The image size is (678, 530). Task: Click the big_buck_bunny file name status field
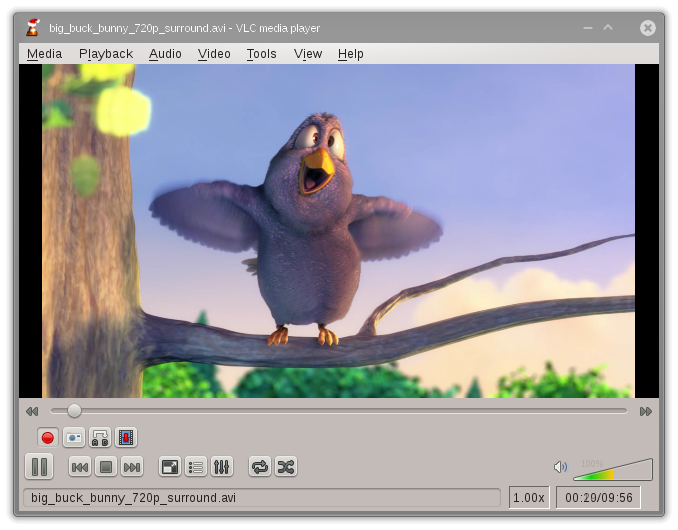pos(262,498)
